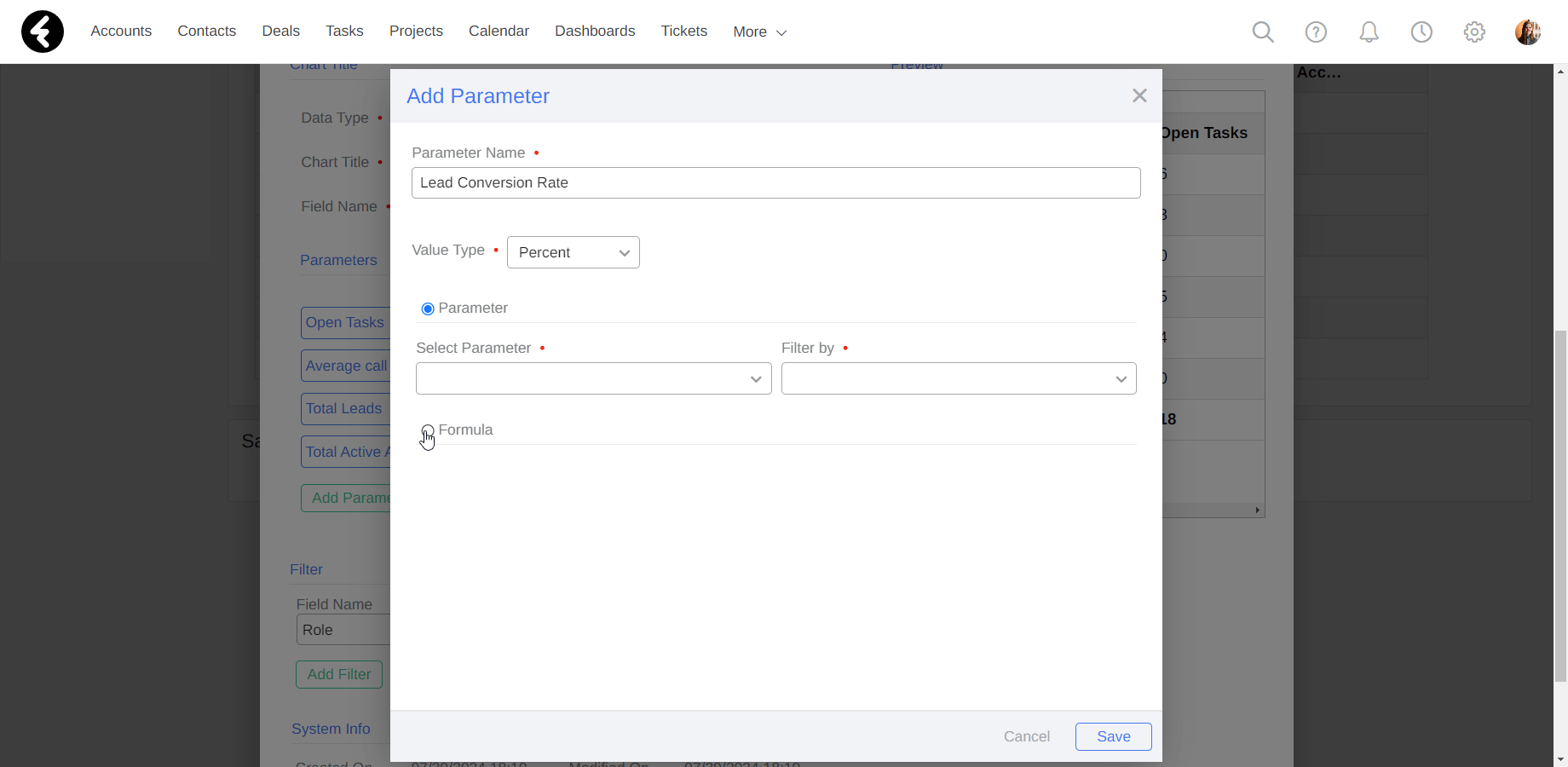Click the Value Type label
Viewport: 1568px width, 767px height.
pos(448,250)
